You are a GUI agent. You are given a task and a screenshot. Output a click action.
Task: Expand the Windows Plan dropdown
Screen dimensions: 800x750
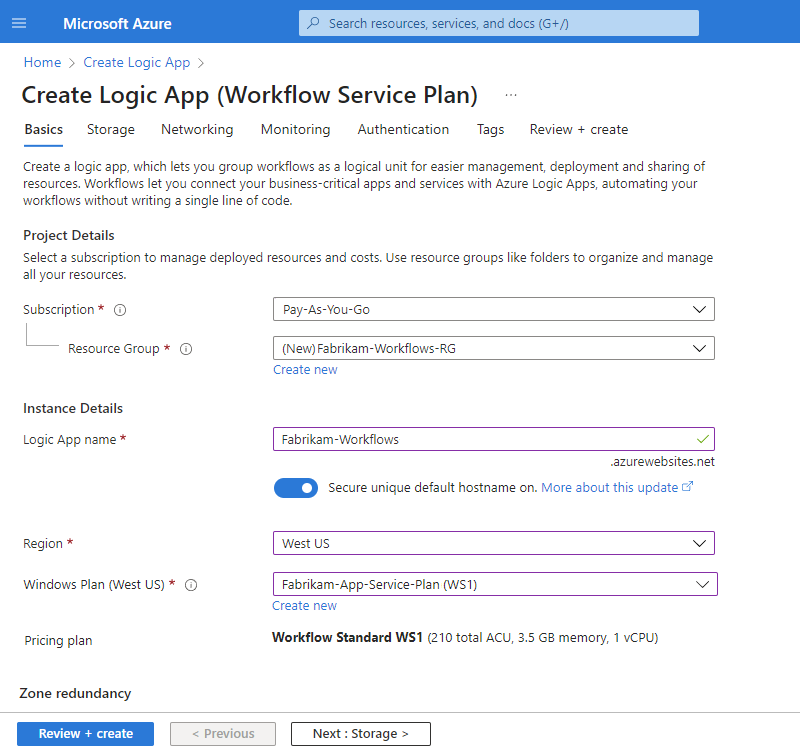[x=495, y=584]
